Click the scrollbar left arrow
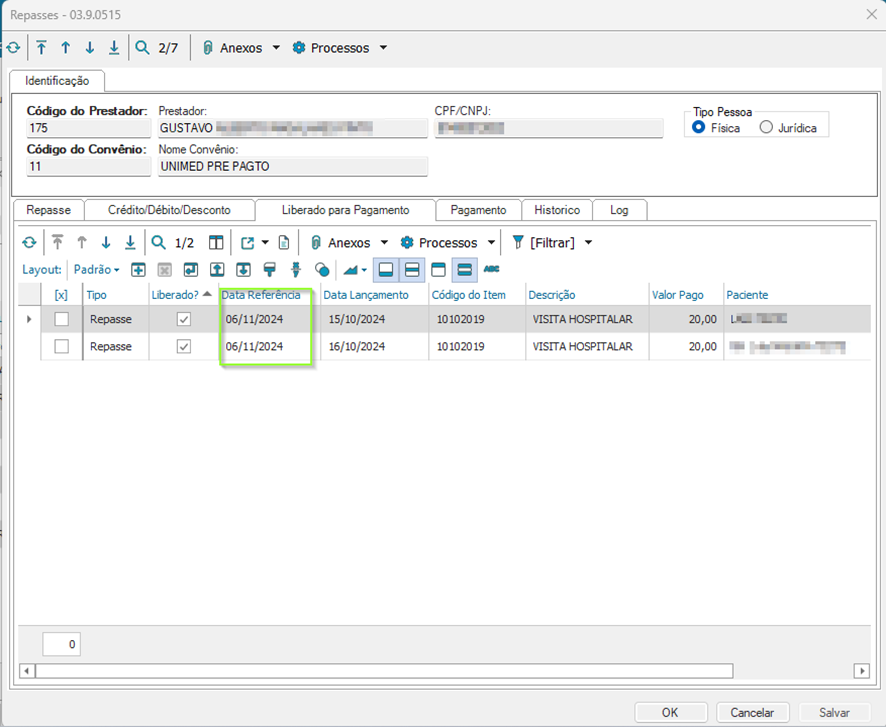The width and height of the screenshot is (886, 727). click(x=27, y=671)
